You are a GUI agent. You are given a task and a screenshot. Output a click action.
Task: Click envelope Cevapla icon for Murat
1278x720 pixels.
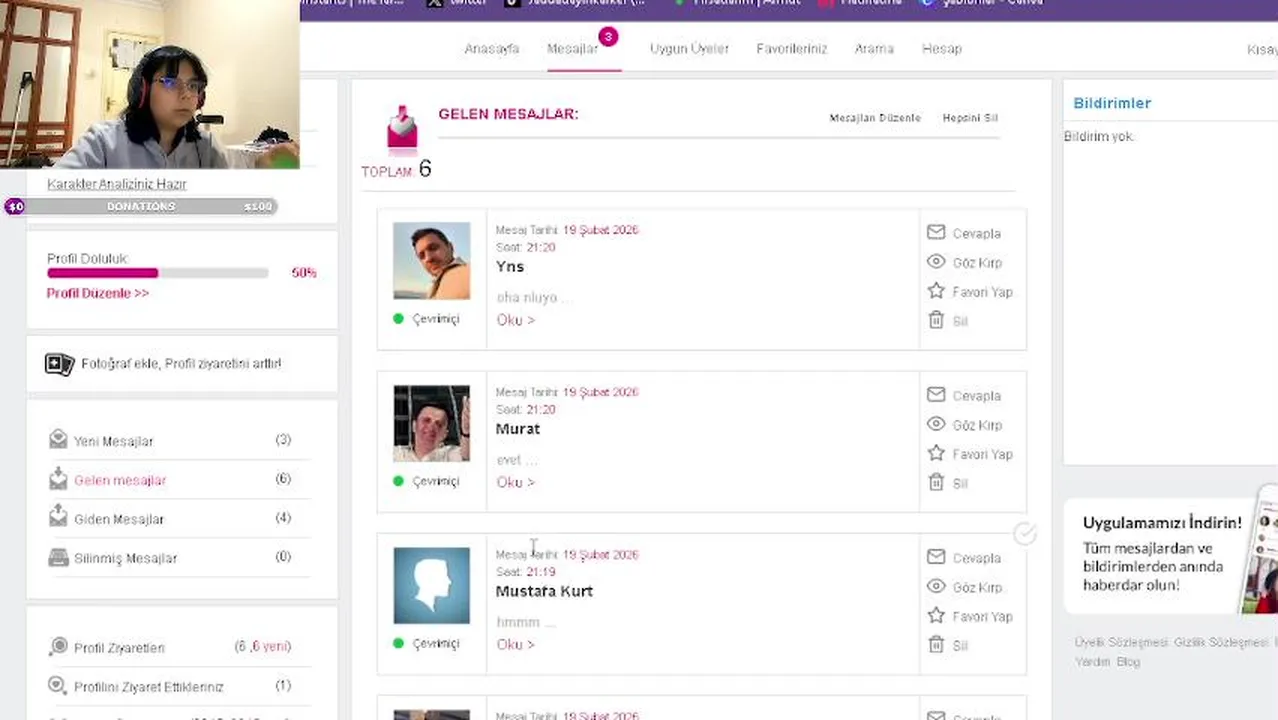[x=936, y=394]
